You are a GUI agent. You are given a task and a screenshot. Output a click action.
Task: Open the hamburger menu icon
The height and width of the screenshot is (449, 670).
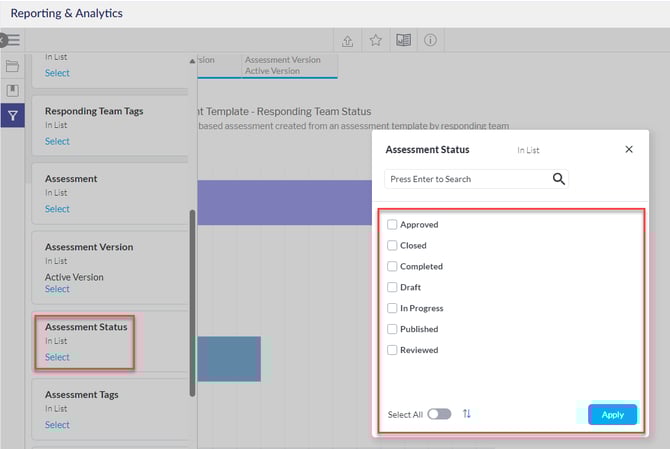tap(13, 40)
